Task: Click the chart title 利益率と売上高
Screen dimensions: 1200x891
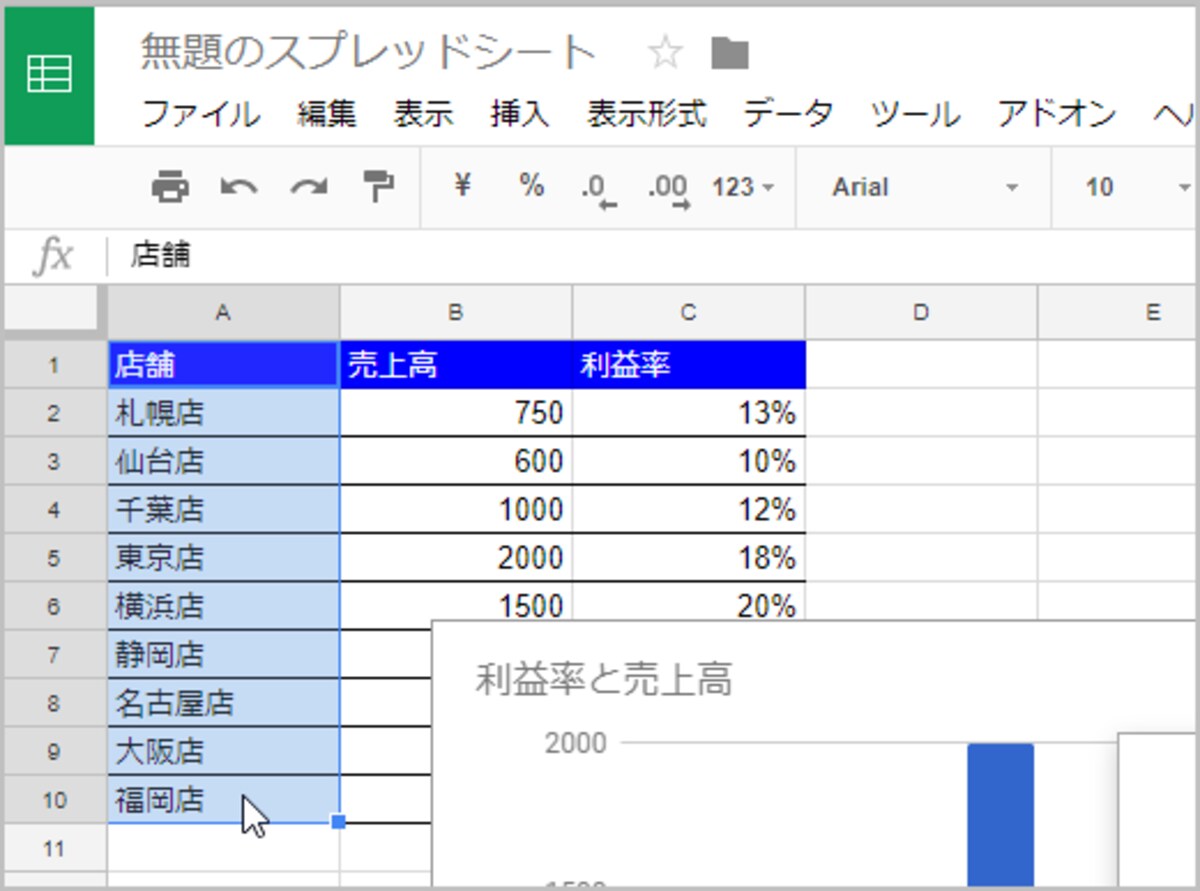Action: tap(605, 680)
